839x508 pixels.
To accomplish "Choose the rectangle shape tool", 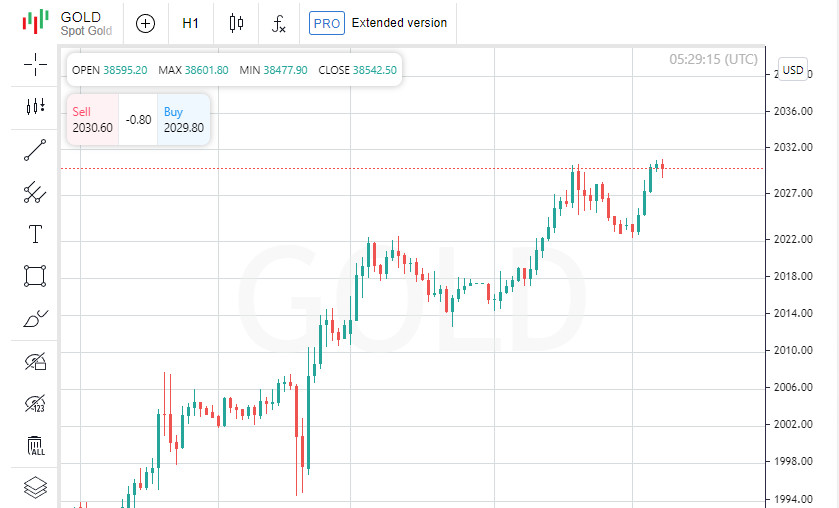I will coord(35,276).
